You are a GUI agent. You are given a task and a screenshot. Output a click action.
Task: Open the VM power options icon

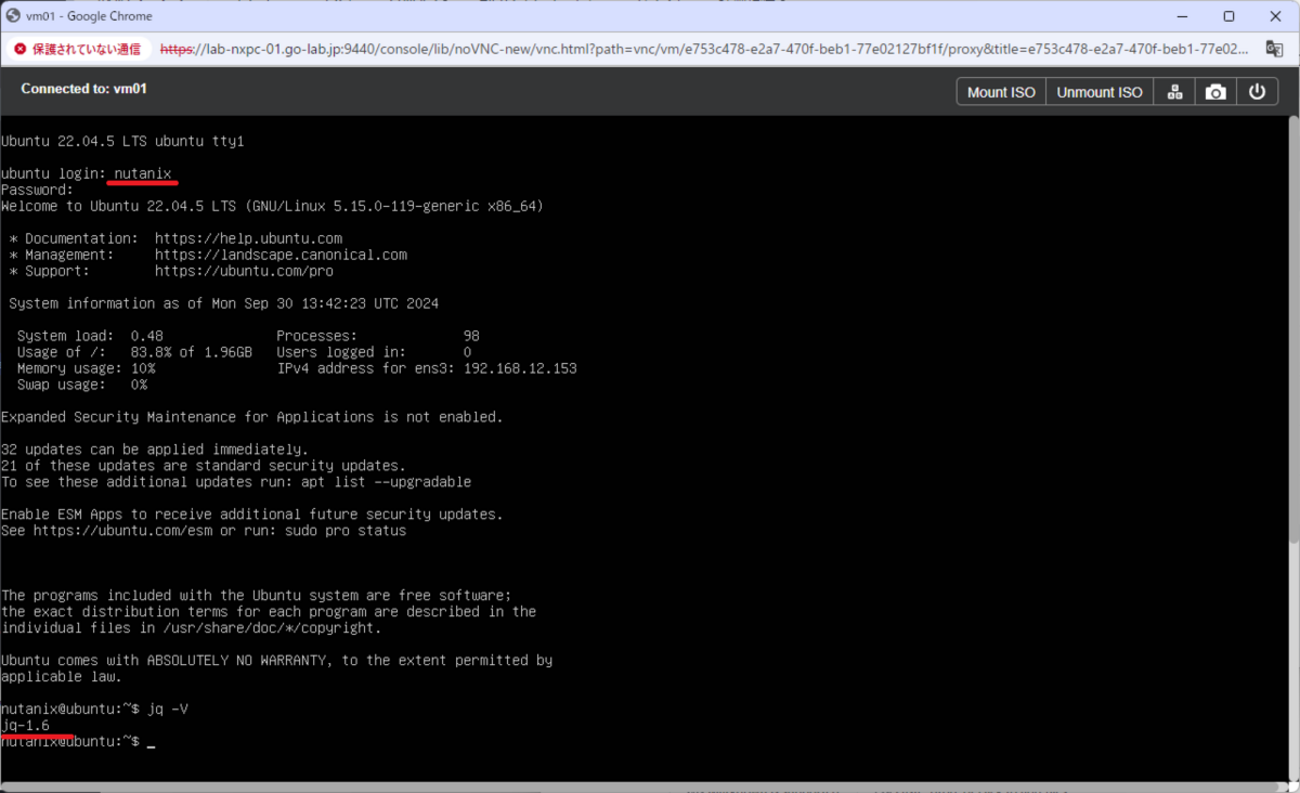(1257, 92)
